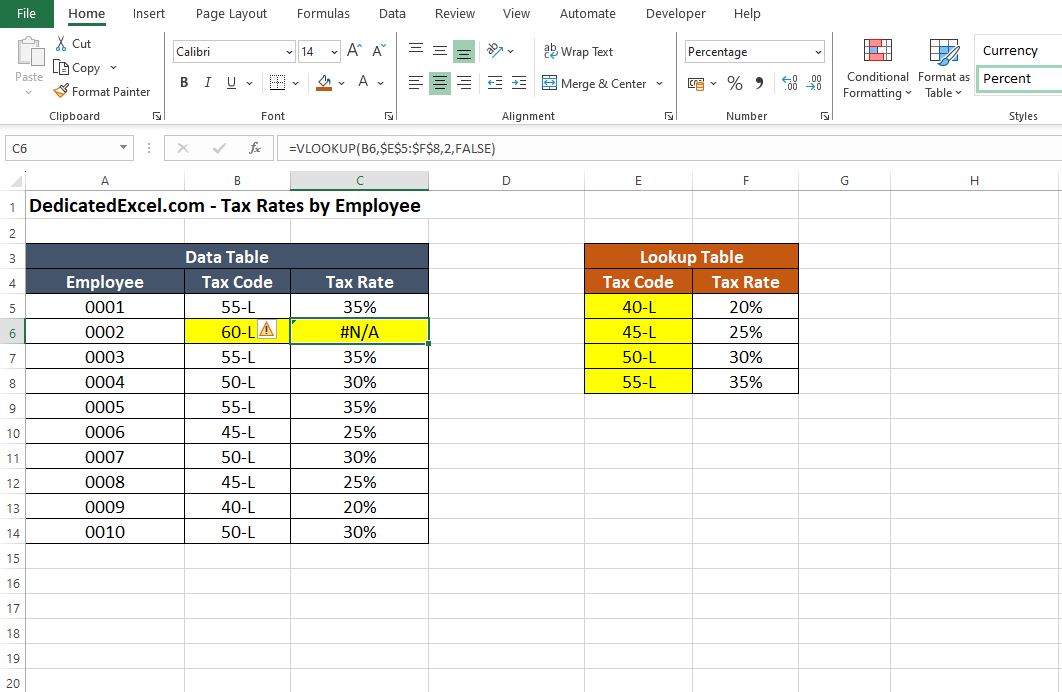This screenshot has height=692, width=1062.
Task: Apply Percent Style from the Number group
Action: click(734, 84)
